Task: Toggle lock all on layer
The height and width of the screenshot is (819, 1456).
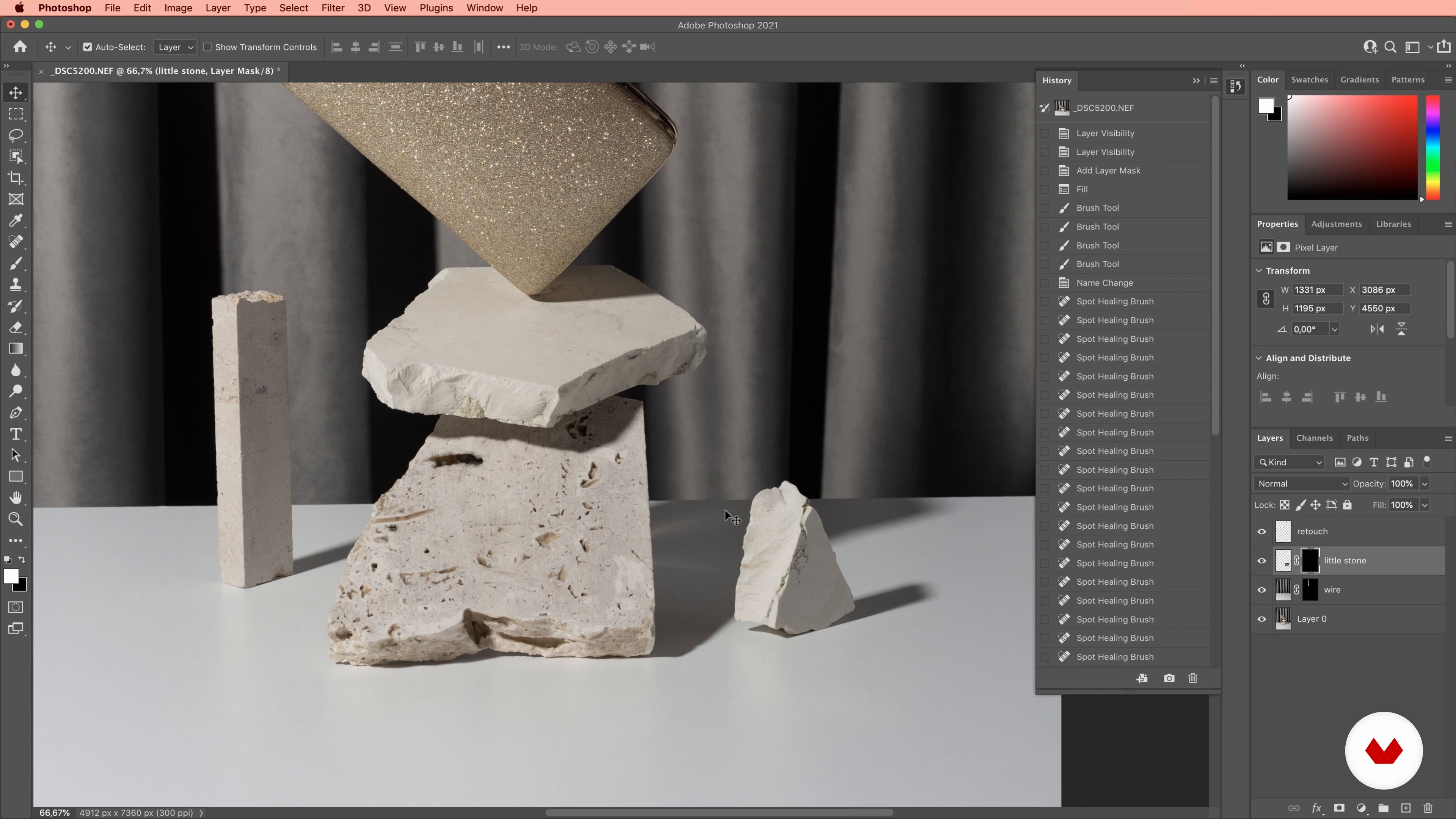Action: (1348, 505)
